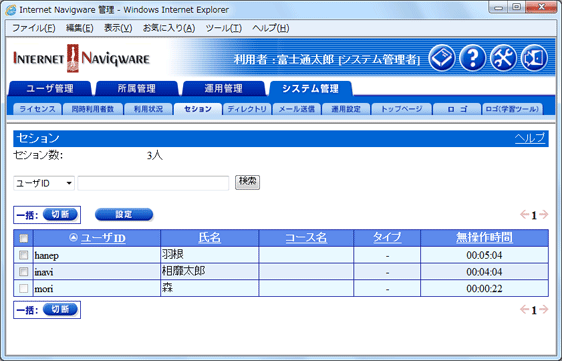
Task: Click the name 相靡太郎 in table
Action: pyautogui.click(x=184, y=271)
